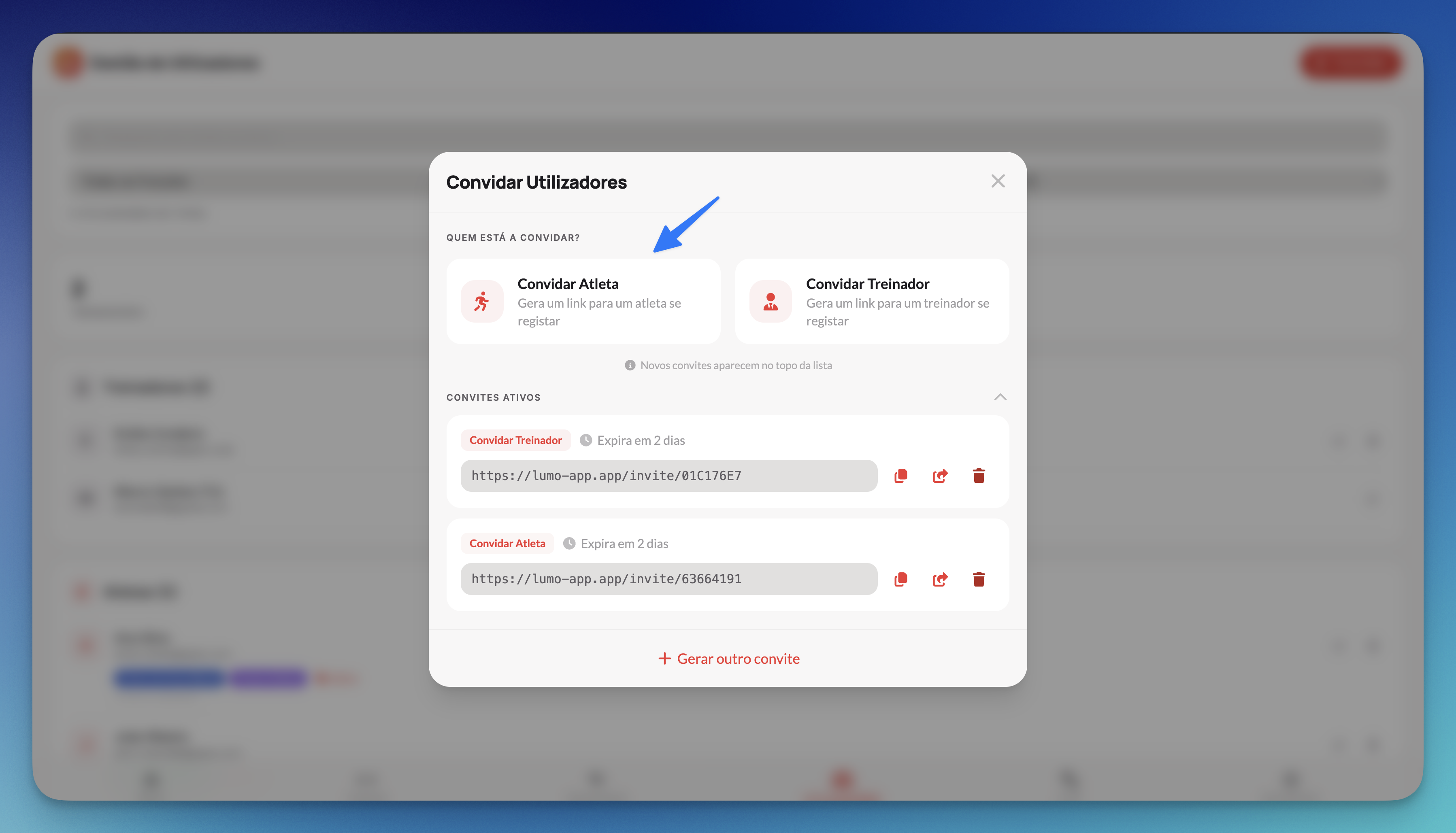
Task: Select the Convidar Atleta card
Action: [x=583, y=302]
